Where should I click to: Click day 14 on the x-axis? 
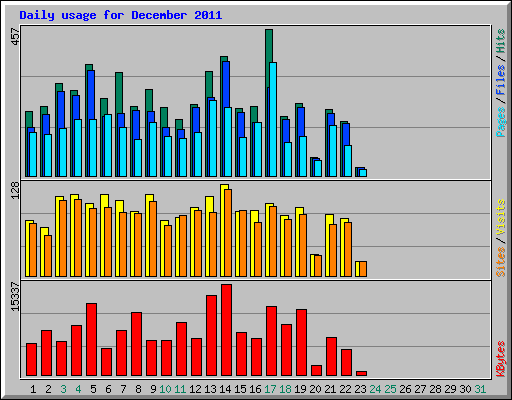point(225,389)
